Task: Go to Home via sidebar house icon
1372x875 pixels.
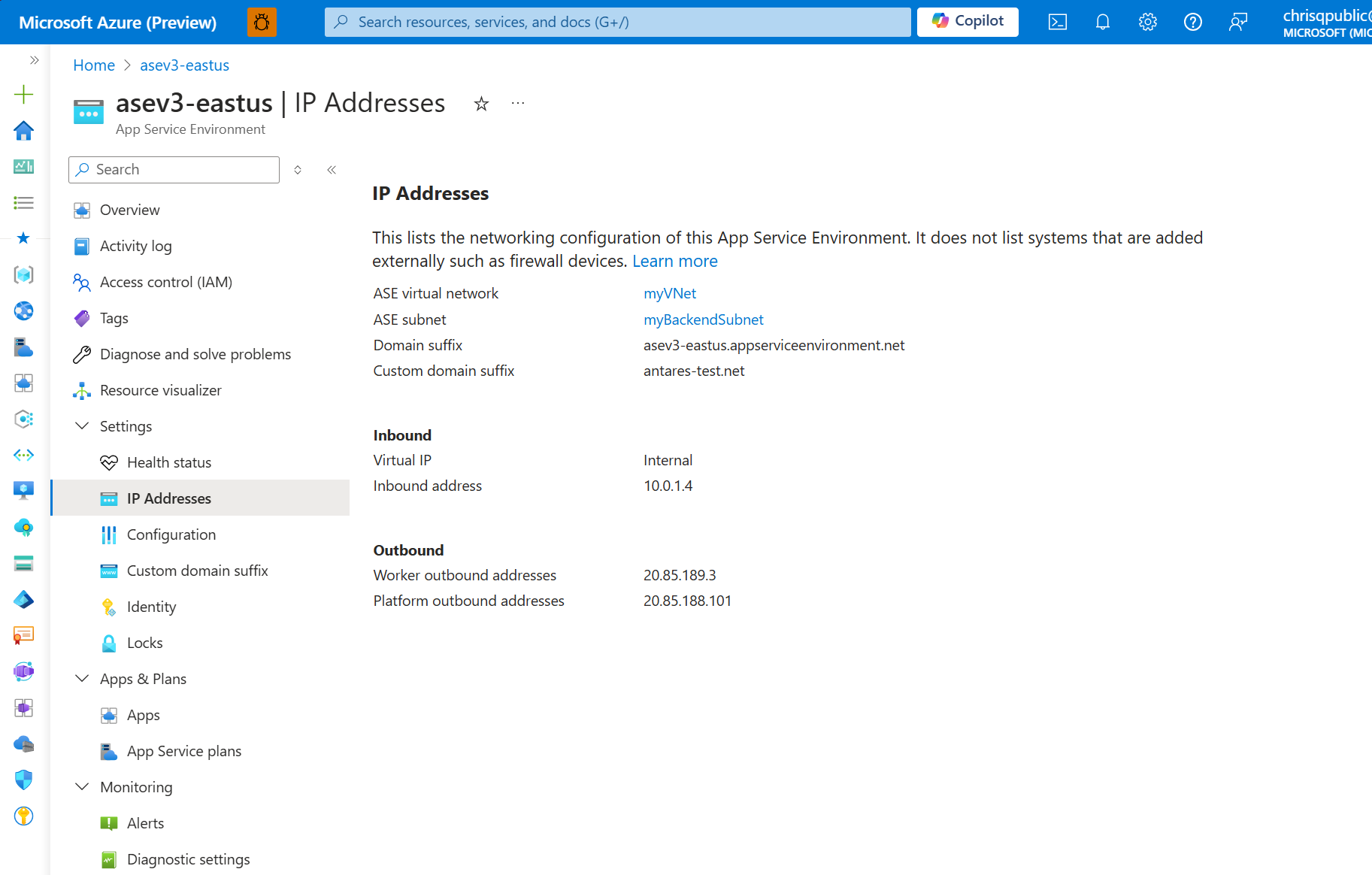Action: point(24,130)
